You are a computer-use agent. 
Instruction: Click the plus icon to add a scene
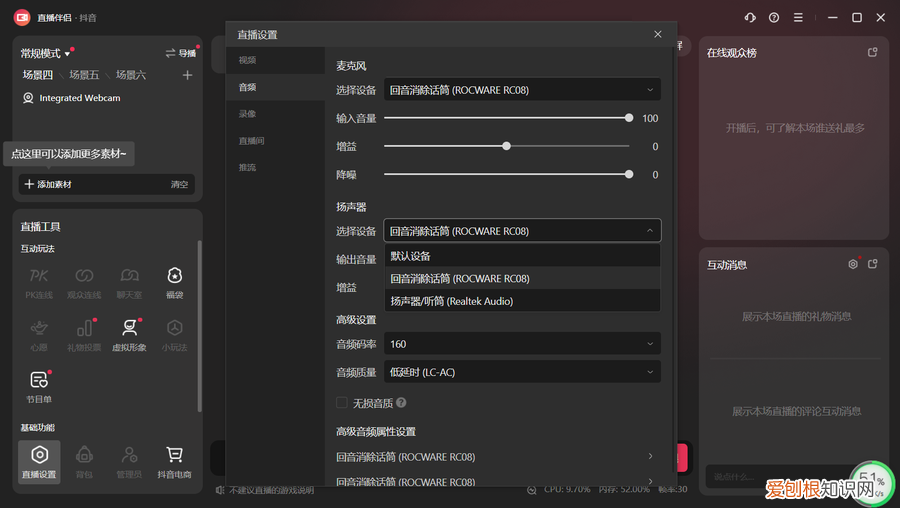click(187, 75)
